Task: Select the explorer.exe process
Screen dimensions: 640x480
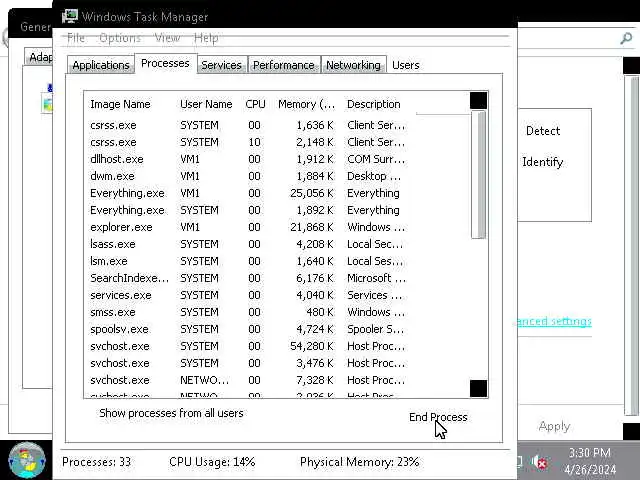Action: (x=248, y=227)
